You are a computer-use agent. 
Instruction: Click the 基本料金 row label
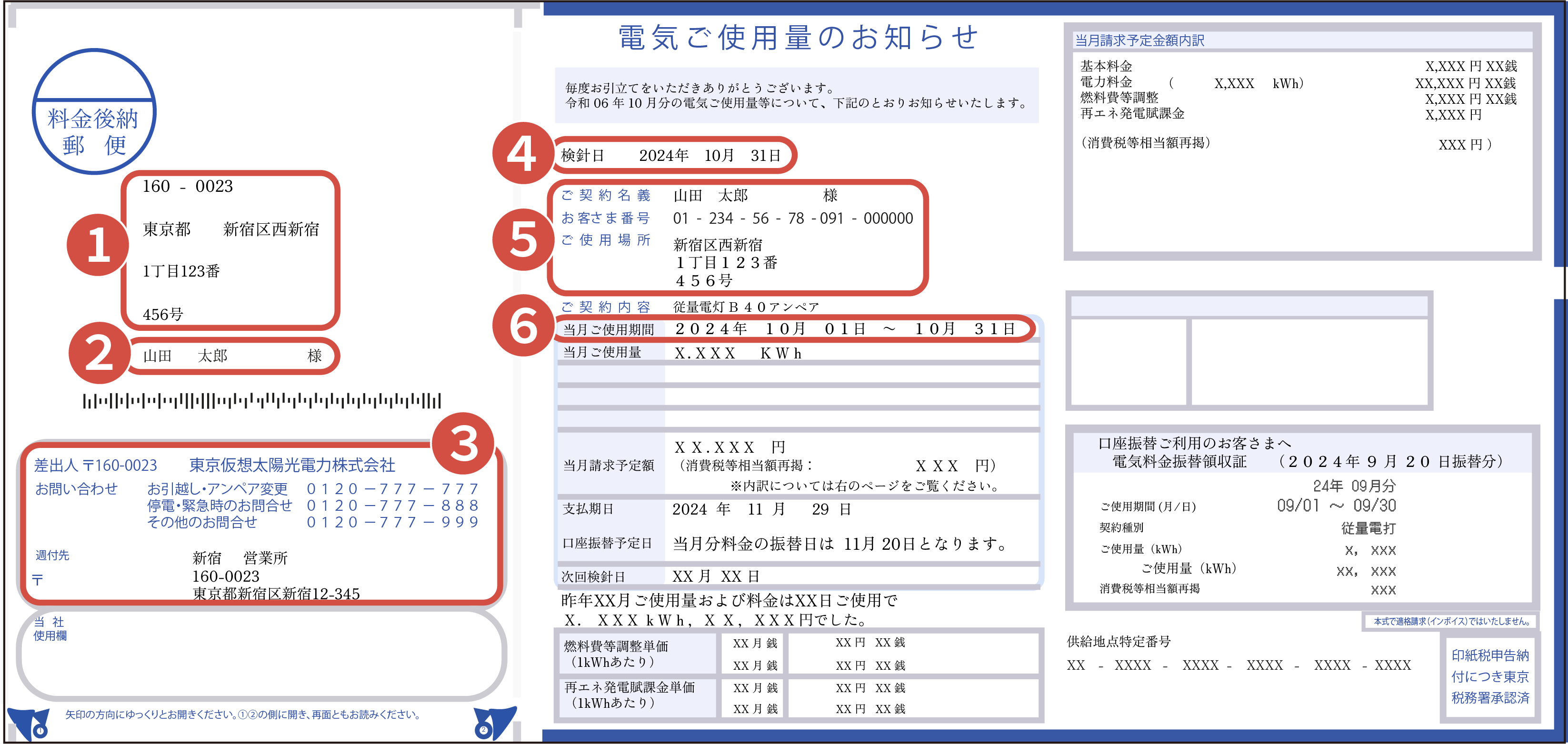tap(1106, 66)
